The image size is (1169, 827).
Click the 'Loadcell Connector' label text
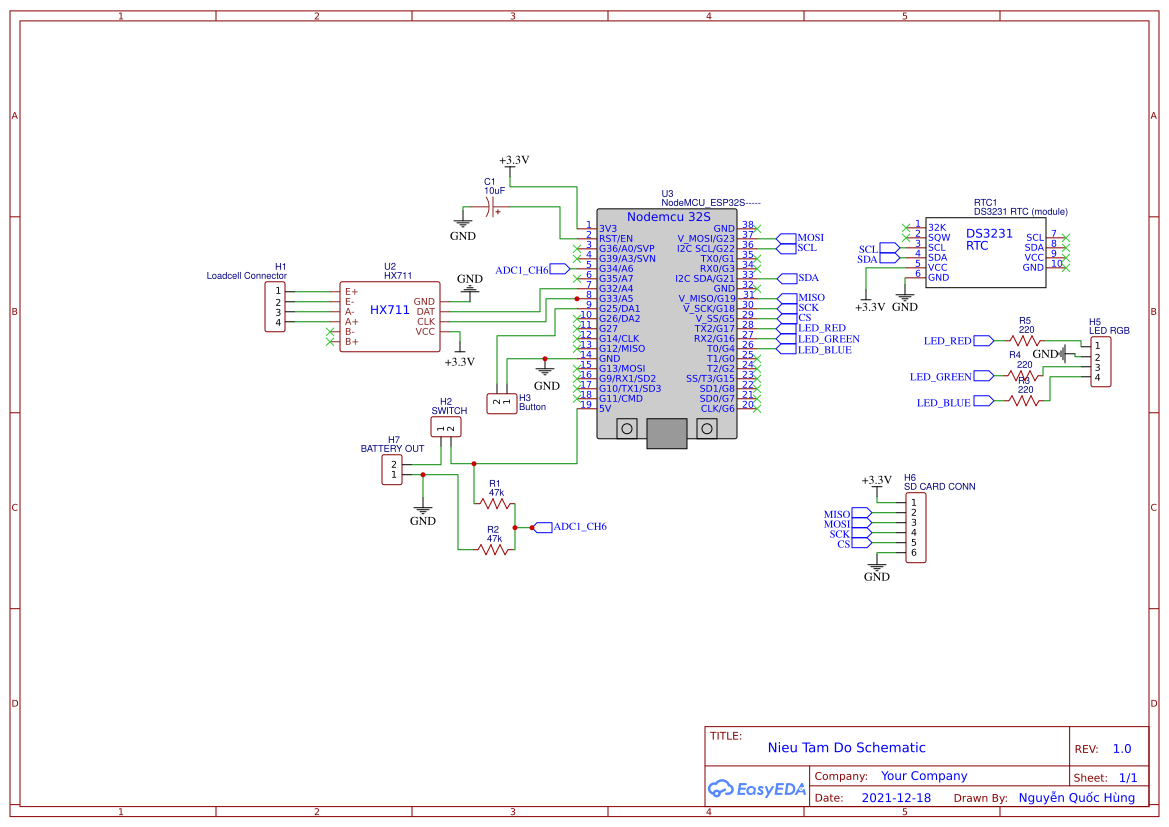click(247, 276)
